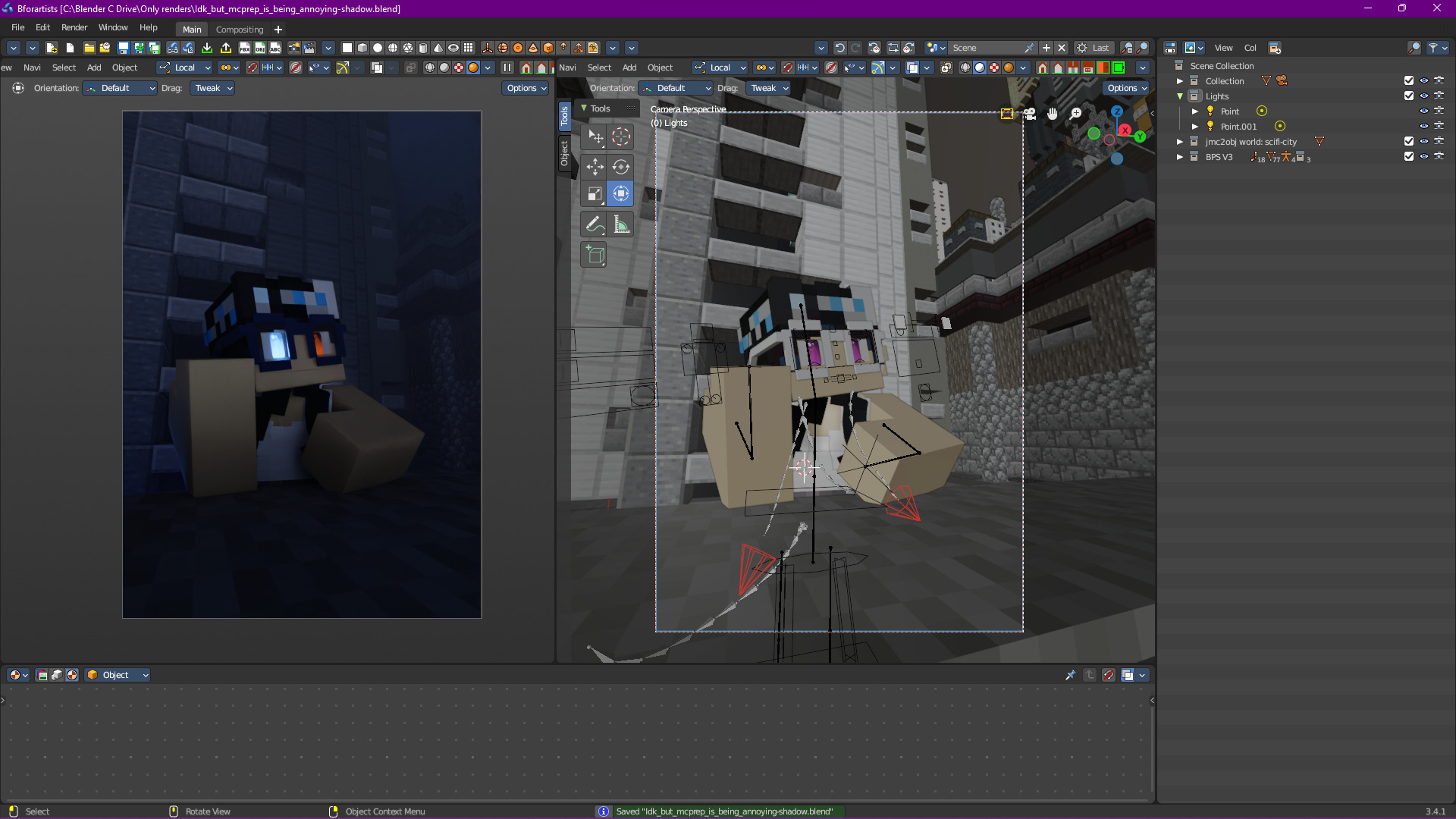1456x819 pixels.
Task: Select the Move tool in the Tools panel
Action: point(595,166)
